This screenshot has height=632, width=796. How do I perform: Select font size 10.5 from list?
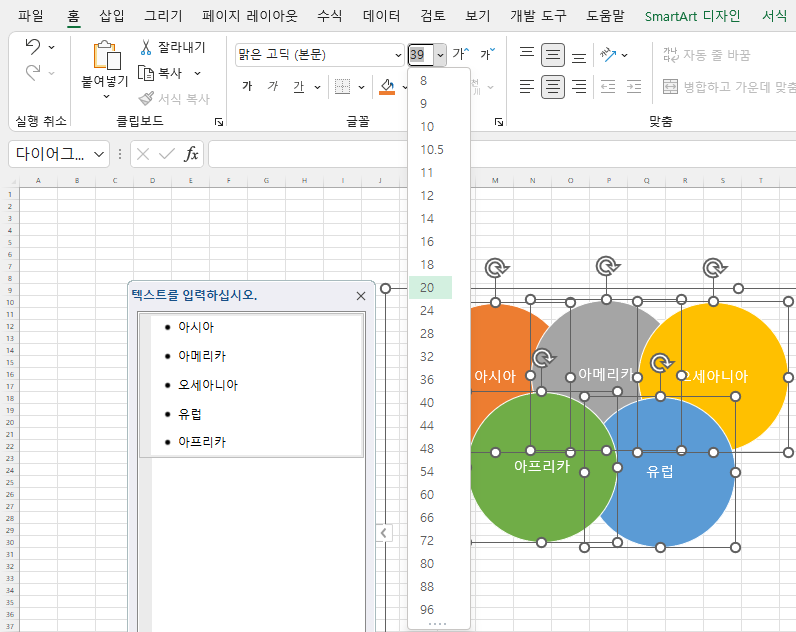pyautogui.click(x=430, y=150)
